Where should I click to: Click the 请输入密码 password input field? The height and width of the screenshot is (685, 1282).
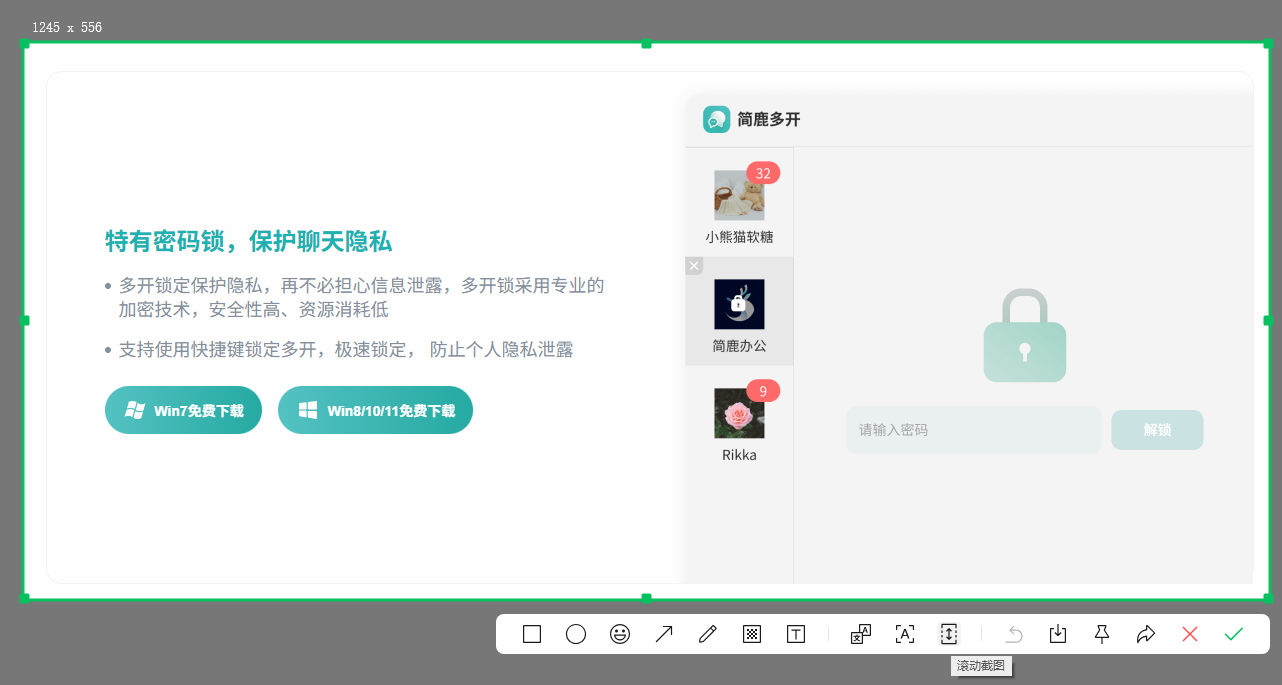(973, 429)
